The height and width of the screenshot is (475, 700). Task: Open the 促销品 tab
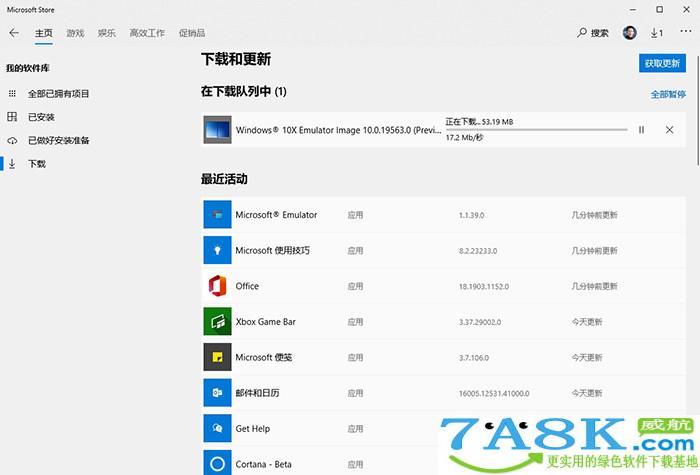tap(192, 33)
